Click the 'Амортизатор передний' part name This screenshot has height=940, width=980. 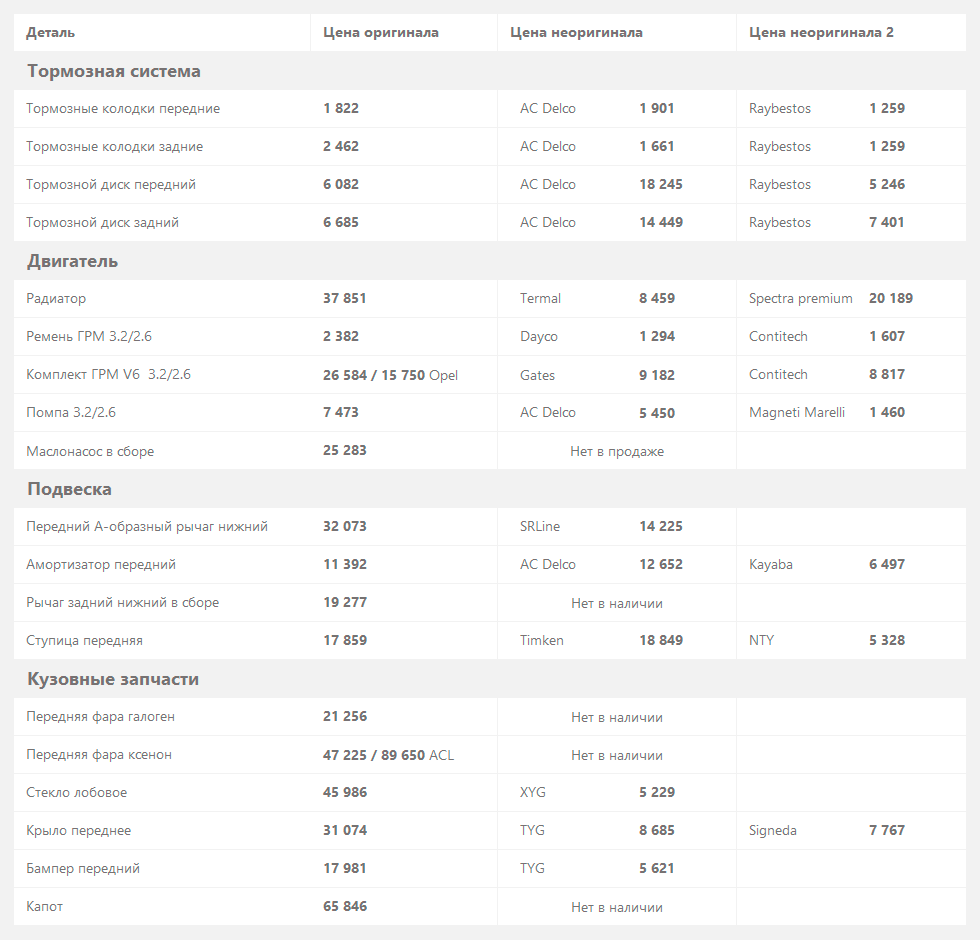pos(101,565)
